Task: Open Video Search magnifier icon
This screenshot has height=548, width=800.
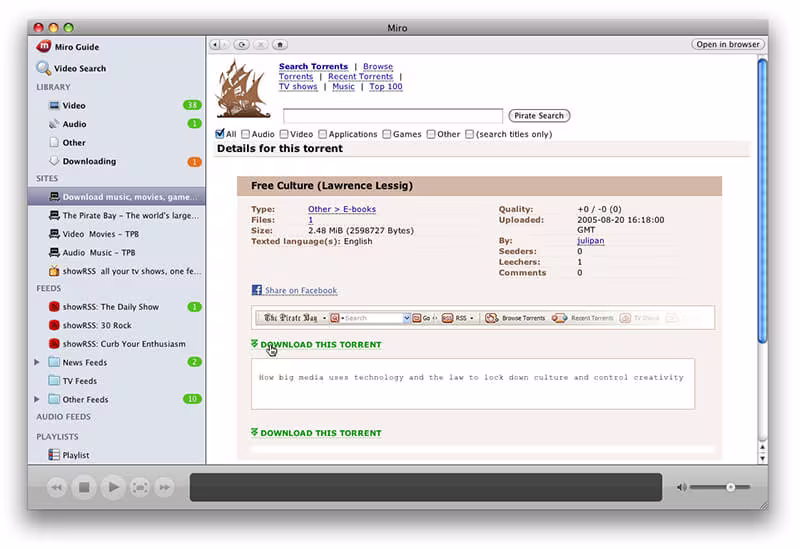Action: point(43,68)
